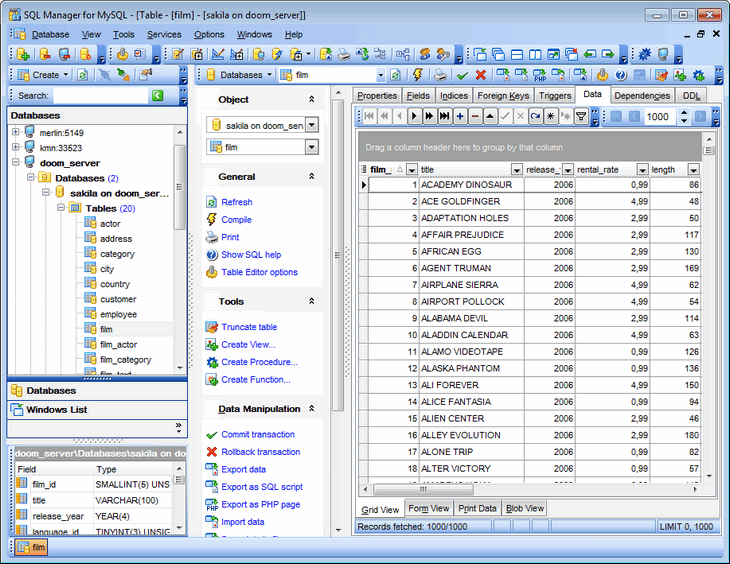
Task: Click the green search go button
Action: pyautogui.click(x=157, y=96)
